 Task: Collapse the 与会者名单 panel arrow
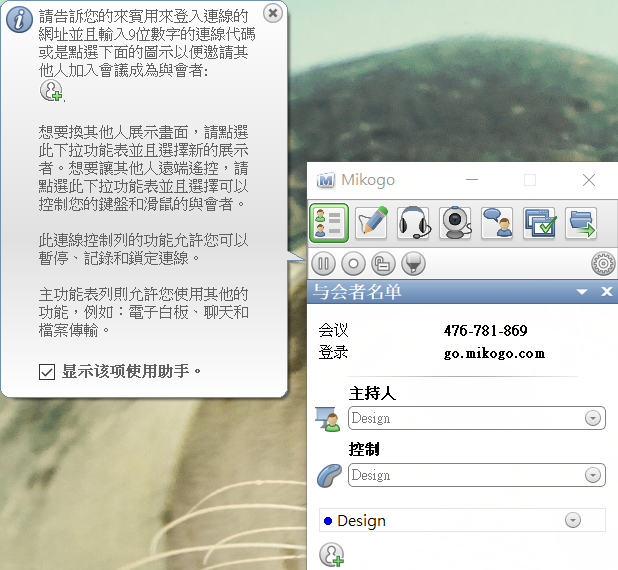click(x=582, y=292)
